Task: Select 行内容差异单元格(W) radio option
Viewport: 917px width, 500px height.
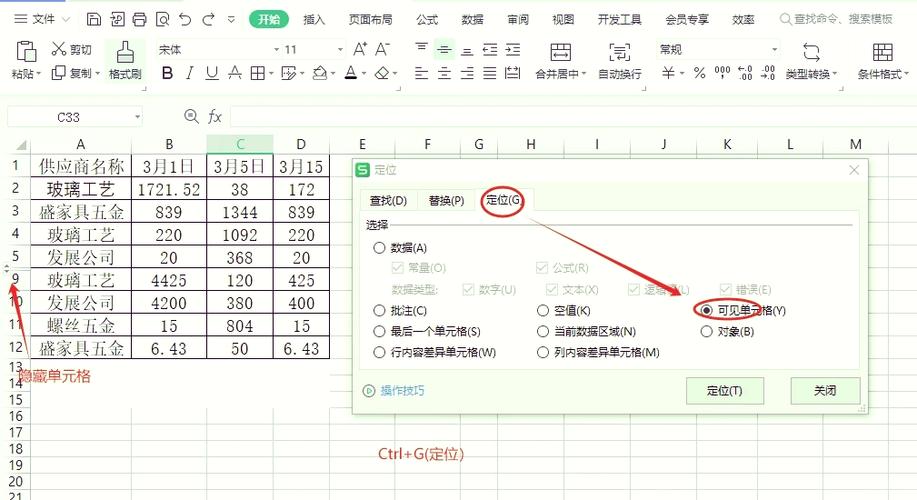Action: (x=379, y=353)
